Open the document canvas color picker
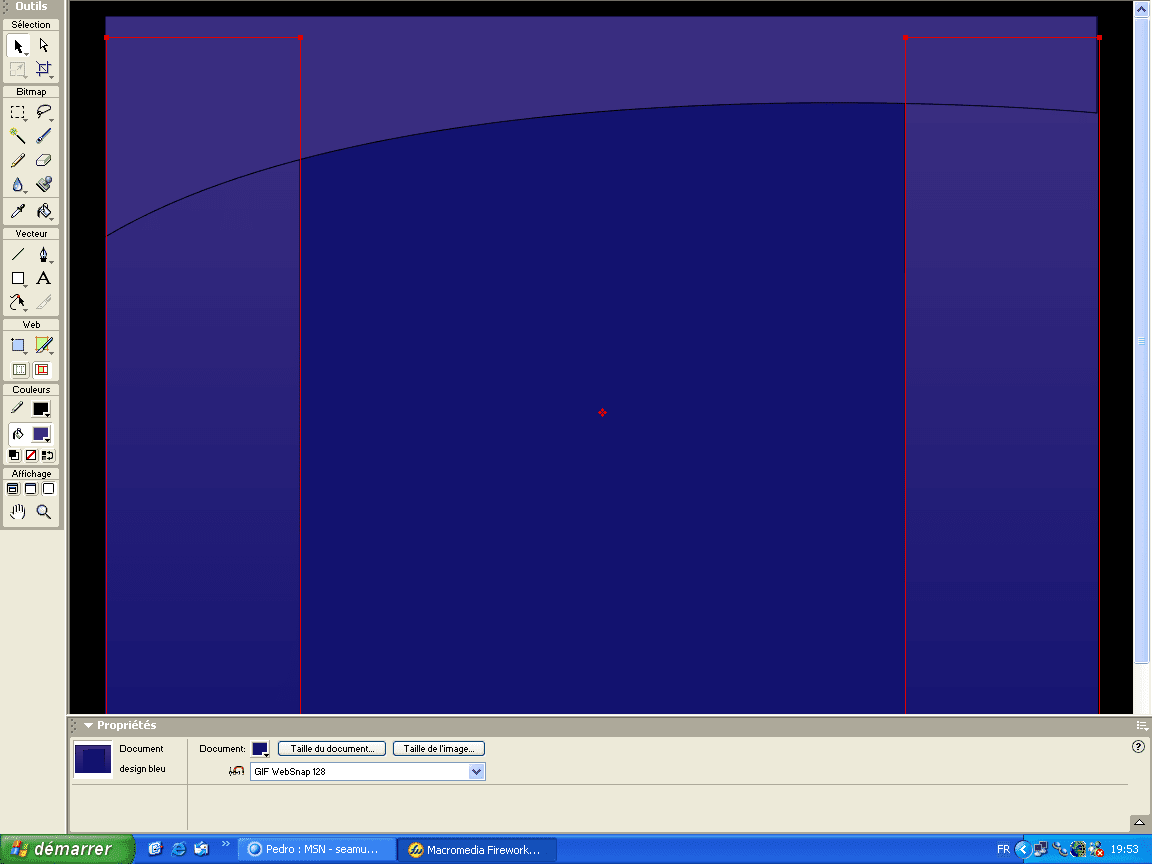Viewport: 1152px width, 864px height. coord(260,749)
